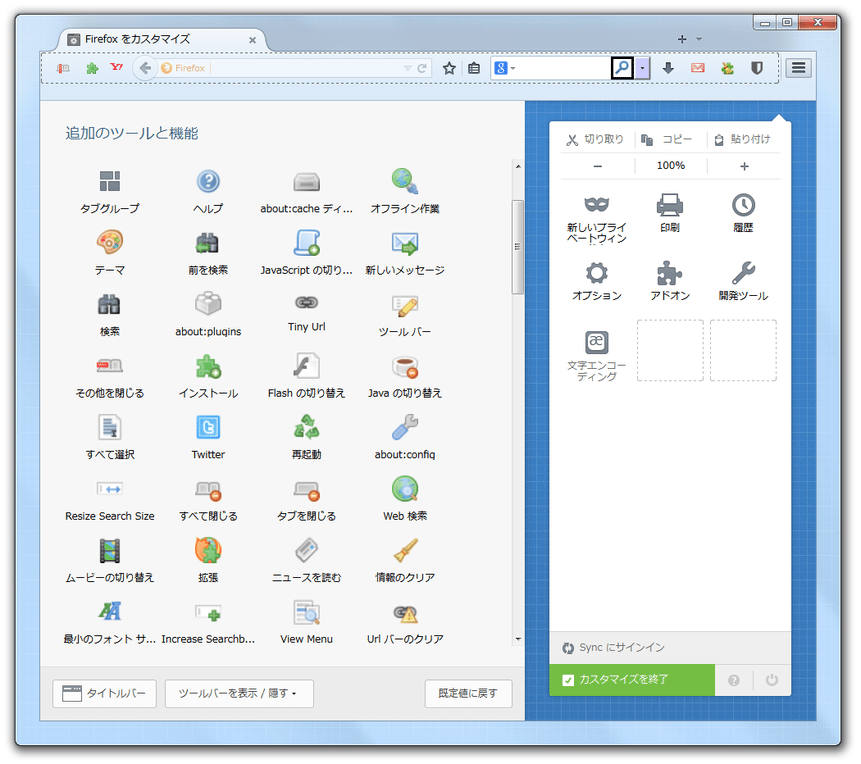The height and width of the screenshot is (764, 861).
Task: Click the ニュースを読む tag icon
Action: pyautogui.click(x=306, y=550)
